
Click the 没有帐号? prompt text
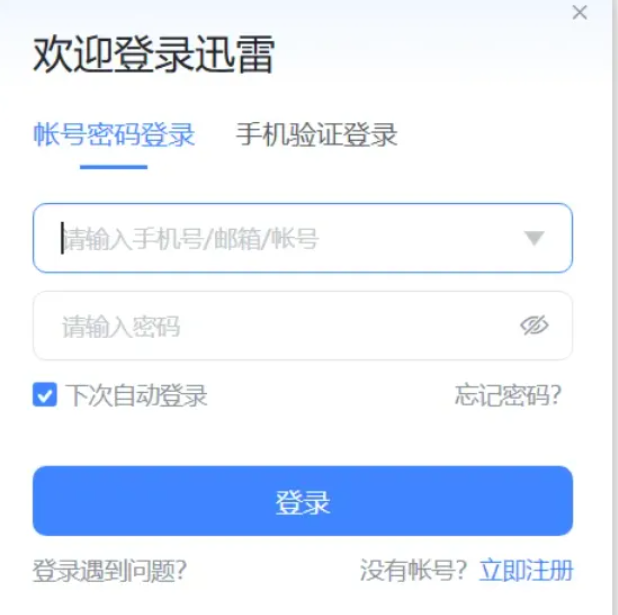click(413, 570)
